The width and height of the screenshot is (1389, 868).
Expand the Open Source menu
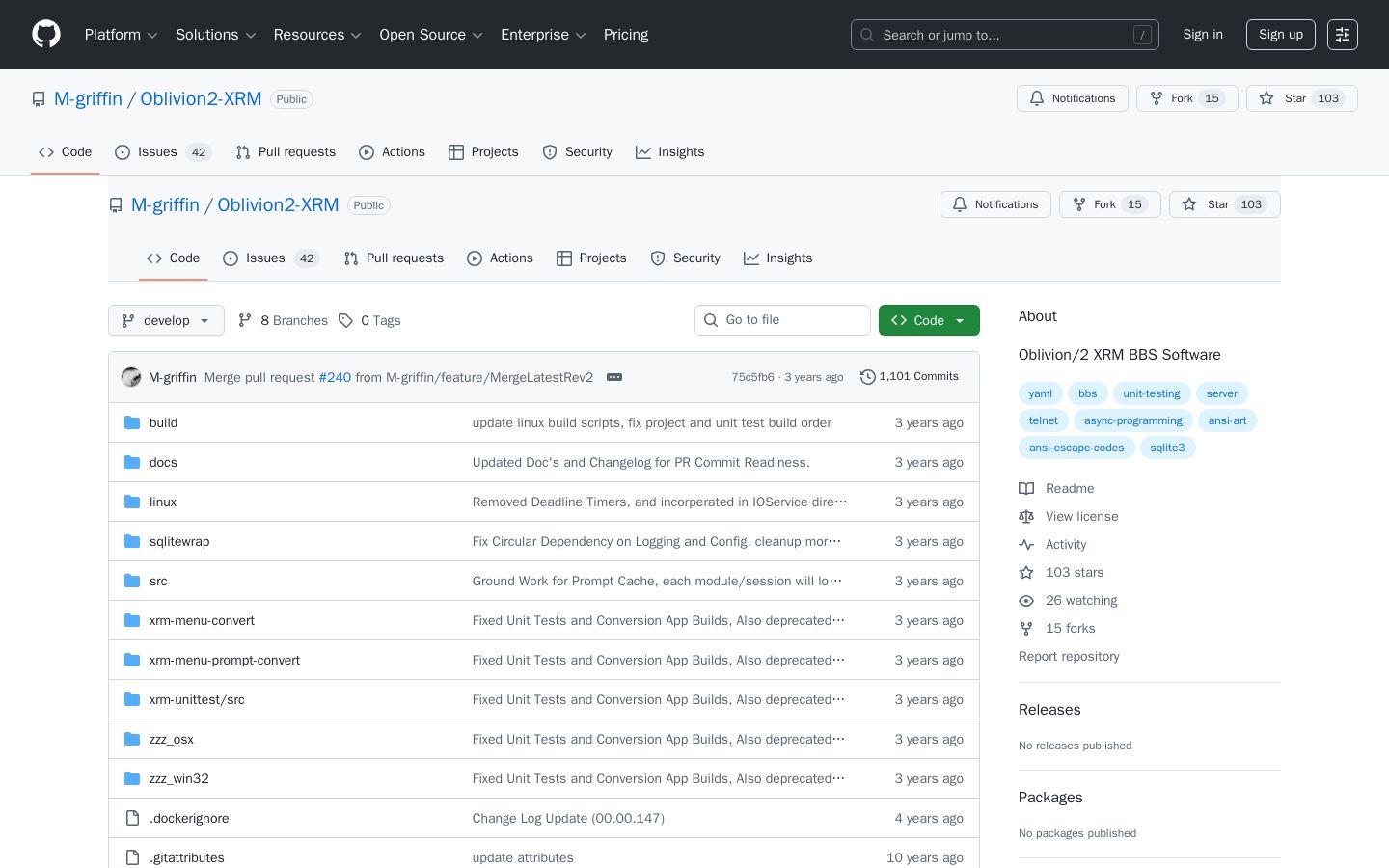coord(431,35)
